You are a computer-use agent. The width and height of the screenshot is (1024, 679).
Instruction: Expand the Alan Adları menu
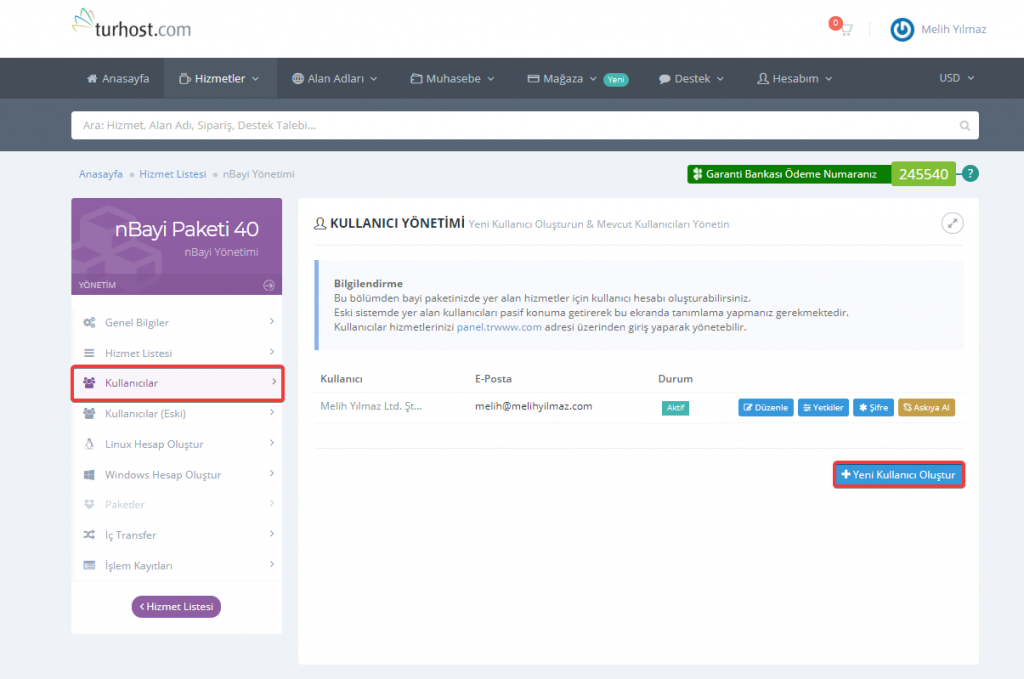pos(335,78)
